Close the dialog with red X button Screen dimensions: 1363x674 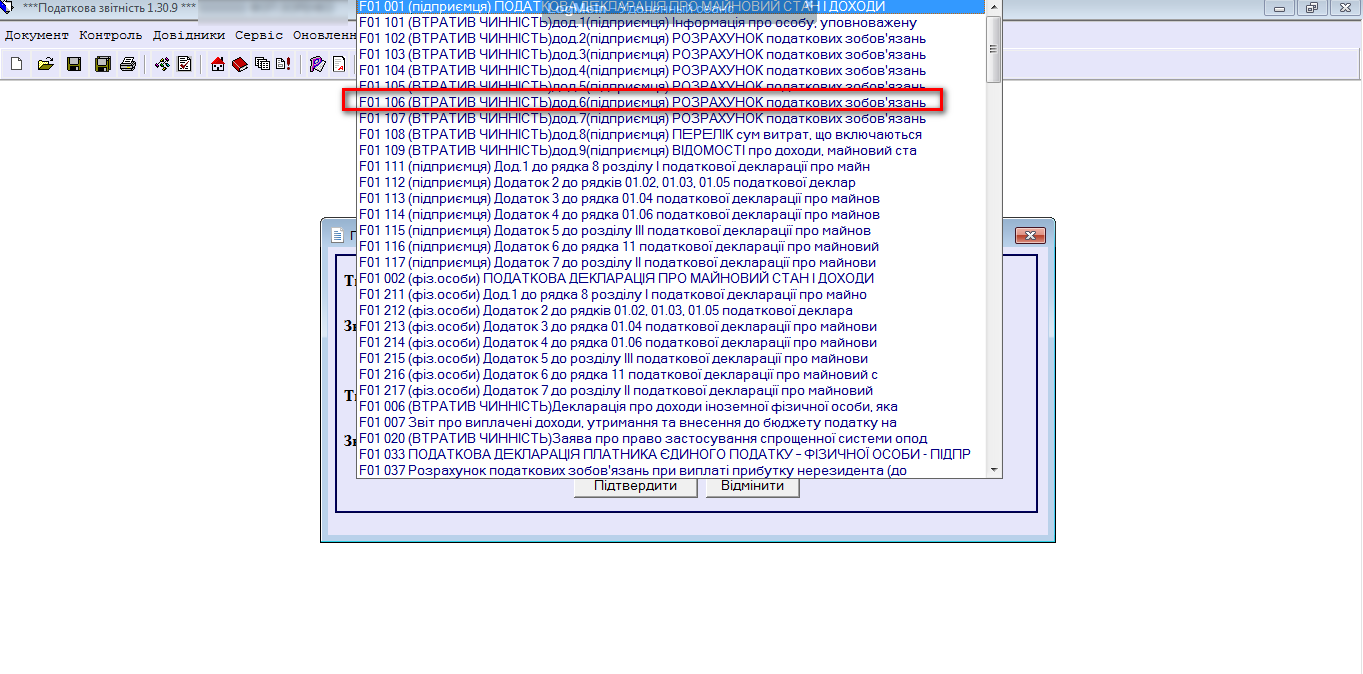1030,235
